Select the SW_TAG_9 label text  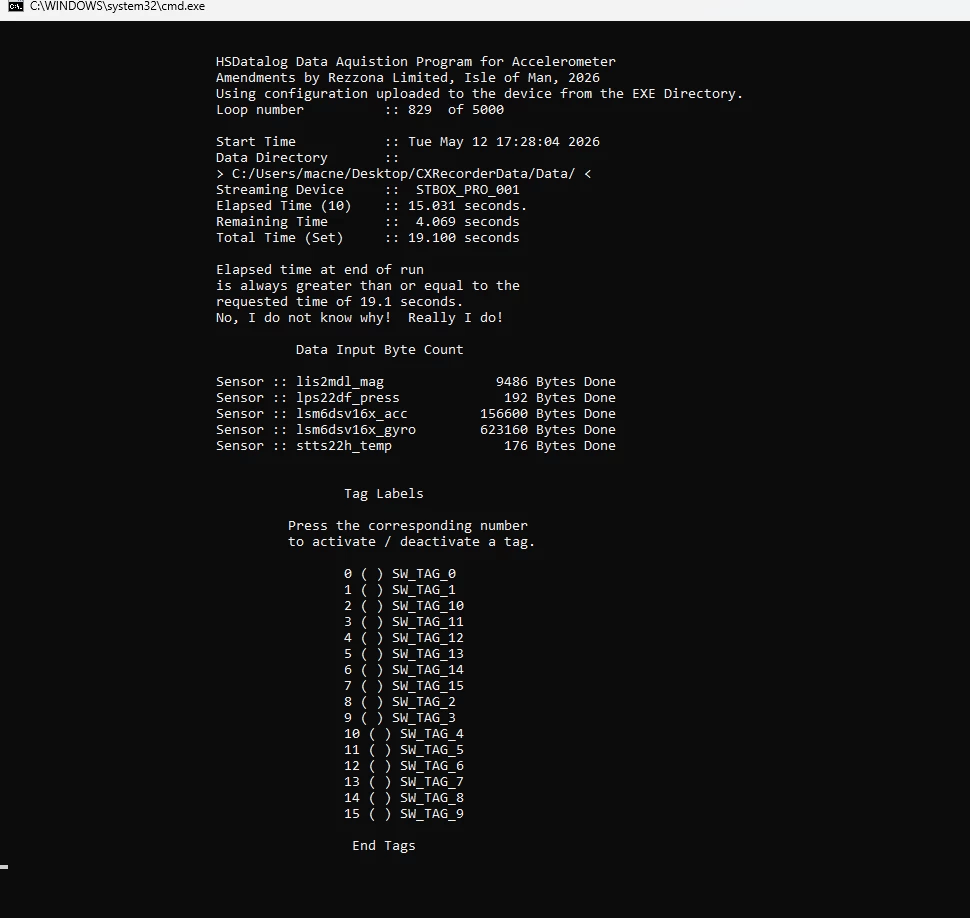(432, 814)
